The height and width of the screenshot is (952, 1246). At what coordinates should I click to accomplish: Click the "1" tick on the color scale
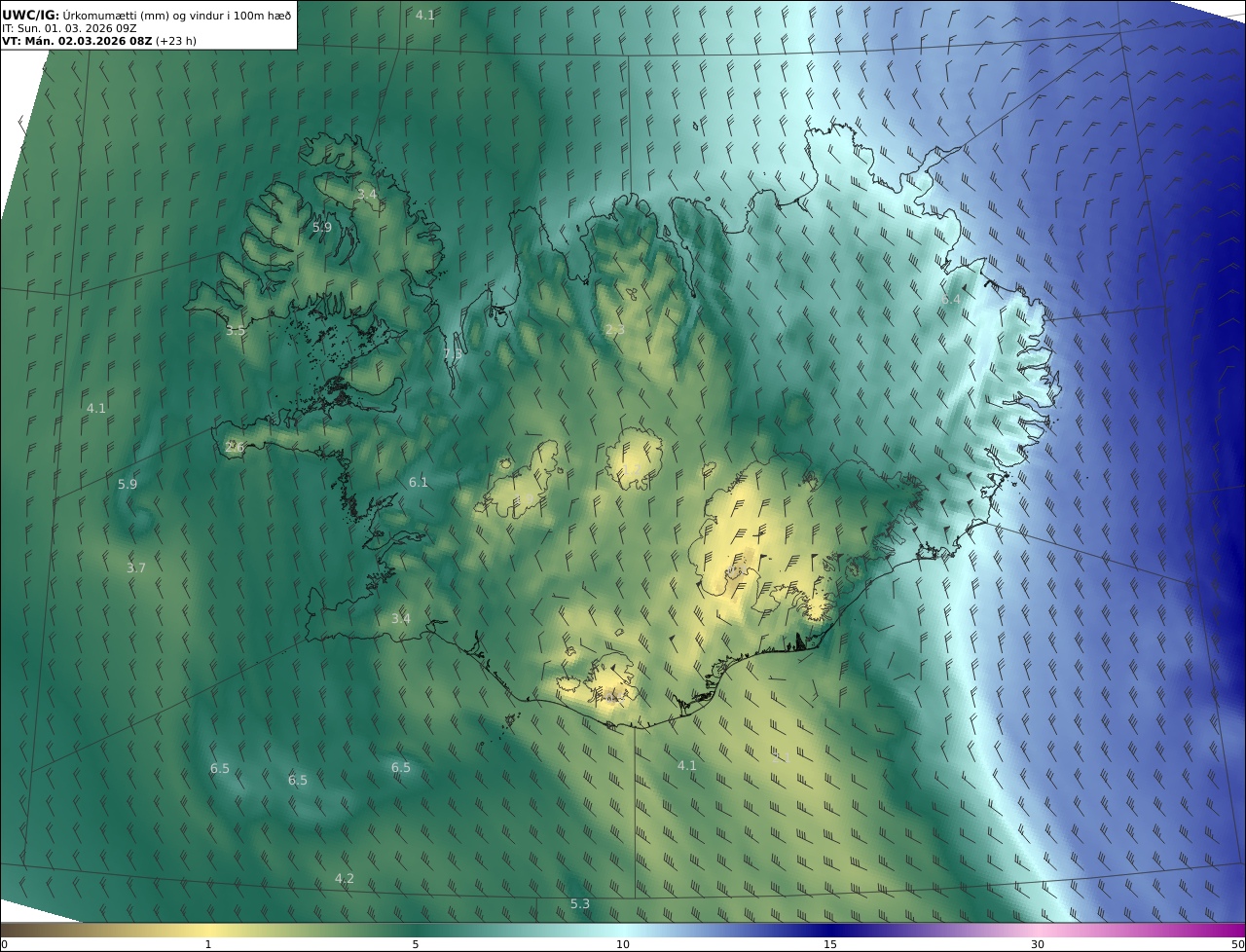click(x=208, y=944)
